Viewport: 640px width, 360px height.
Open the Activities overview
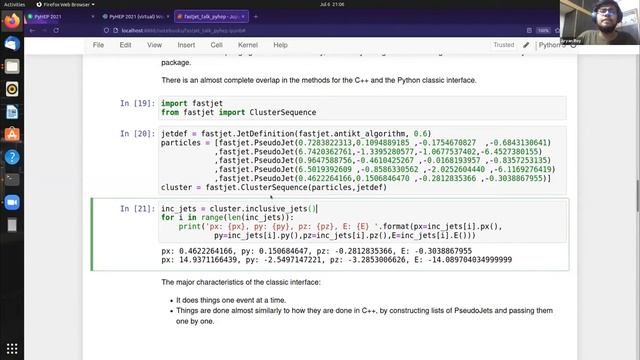14,4
